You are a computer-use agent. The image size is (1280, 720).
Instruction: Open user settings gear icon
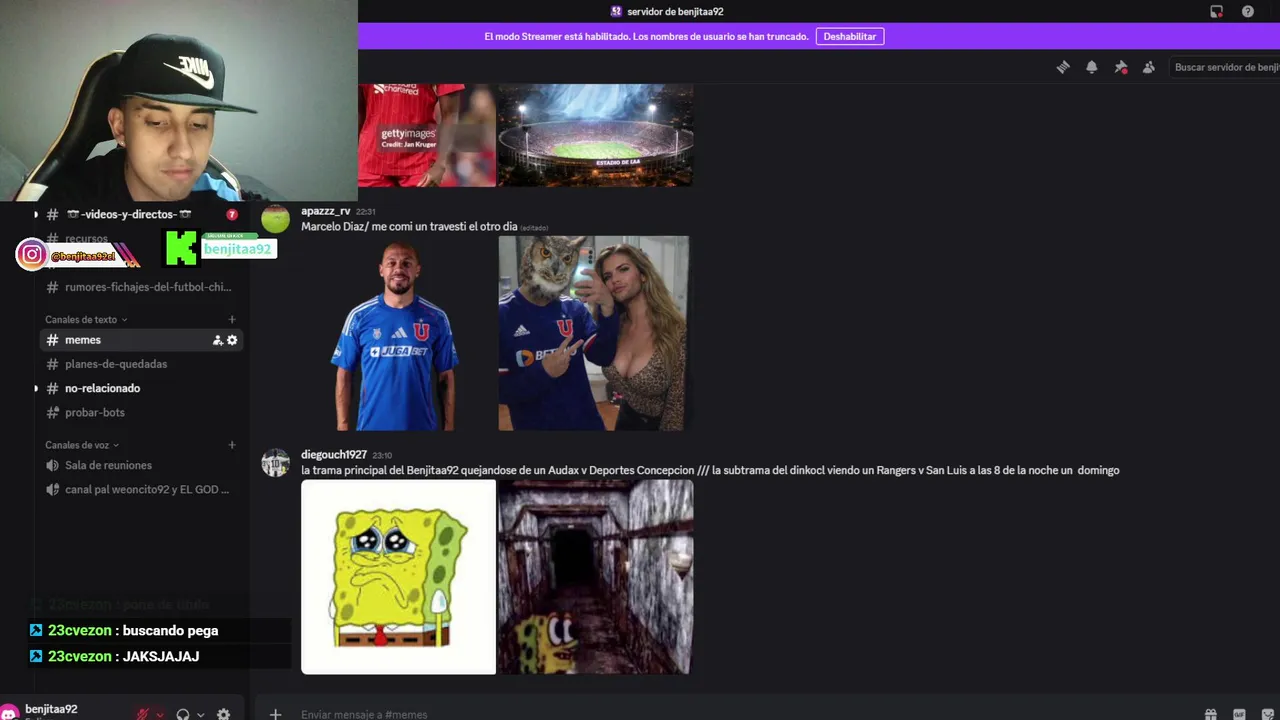click(x=224, y=714)
